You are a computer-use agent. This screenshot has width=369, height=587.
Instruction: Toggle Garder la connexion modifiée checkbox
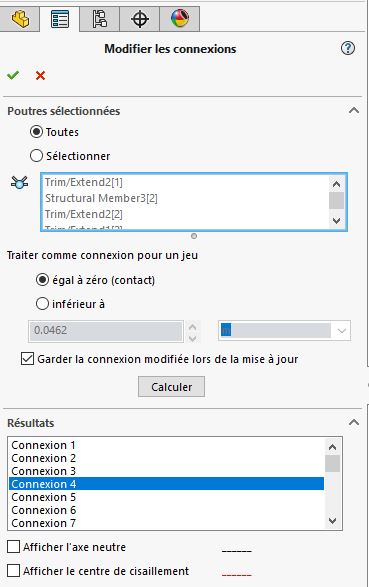click(x=27, y=359)
